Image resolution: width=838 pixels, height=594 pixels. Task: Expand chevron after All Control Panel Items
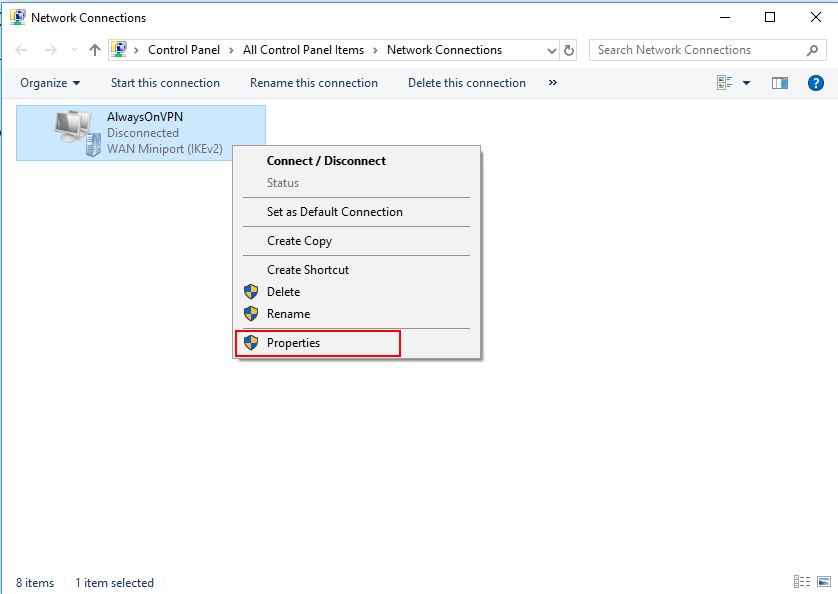point(375,50)
